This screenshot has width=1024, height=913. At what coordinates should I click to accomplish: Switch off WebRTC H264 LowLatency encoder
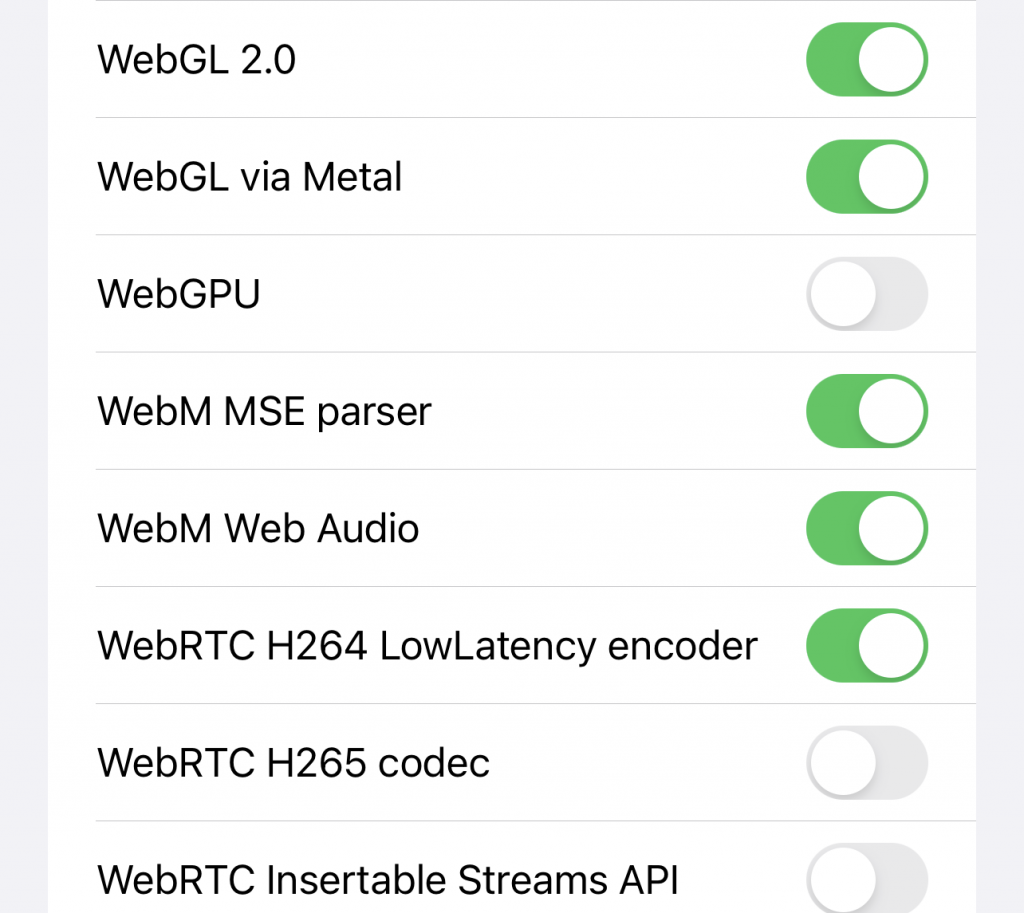click(866, 645)
